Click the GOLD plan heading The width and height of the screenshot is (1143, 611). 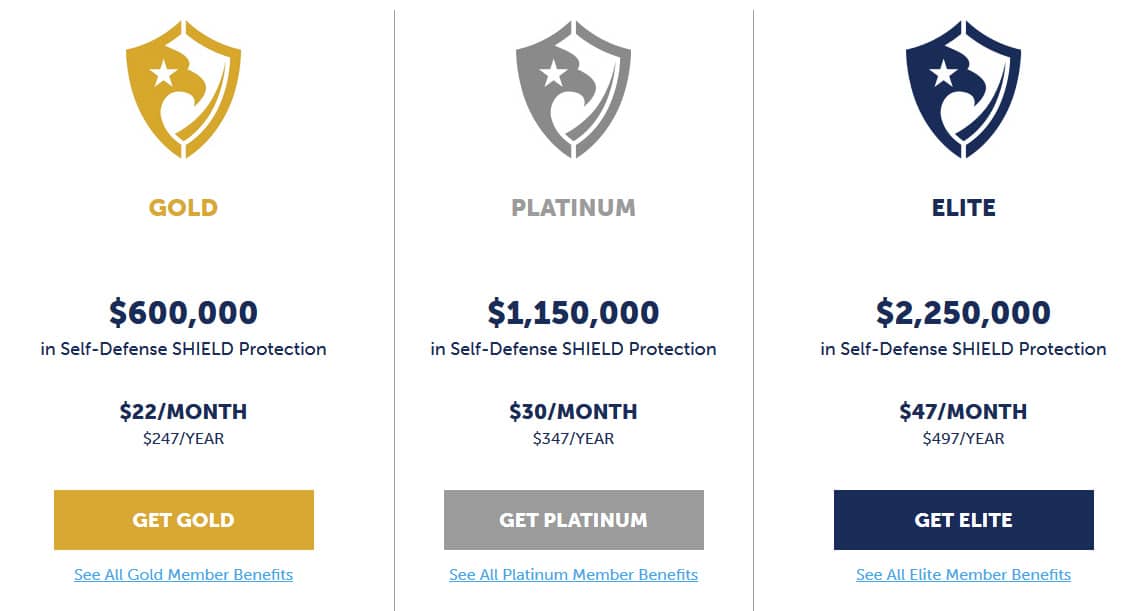coord(183,208)
